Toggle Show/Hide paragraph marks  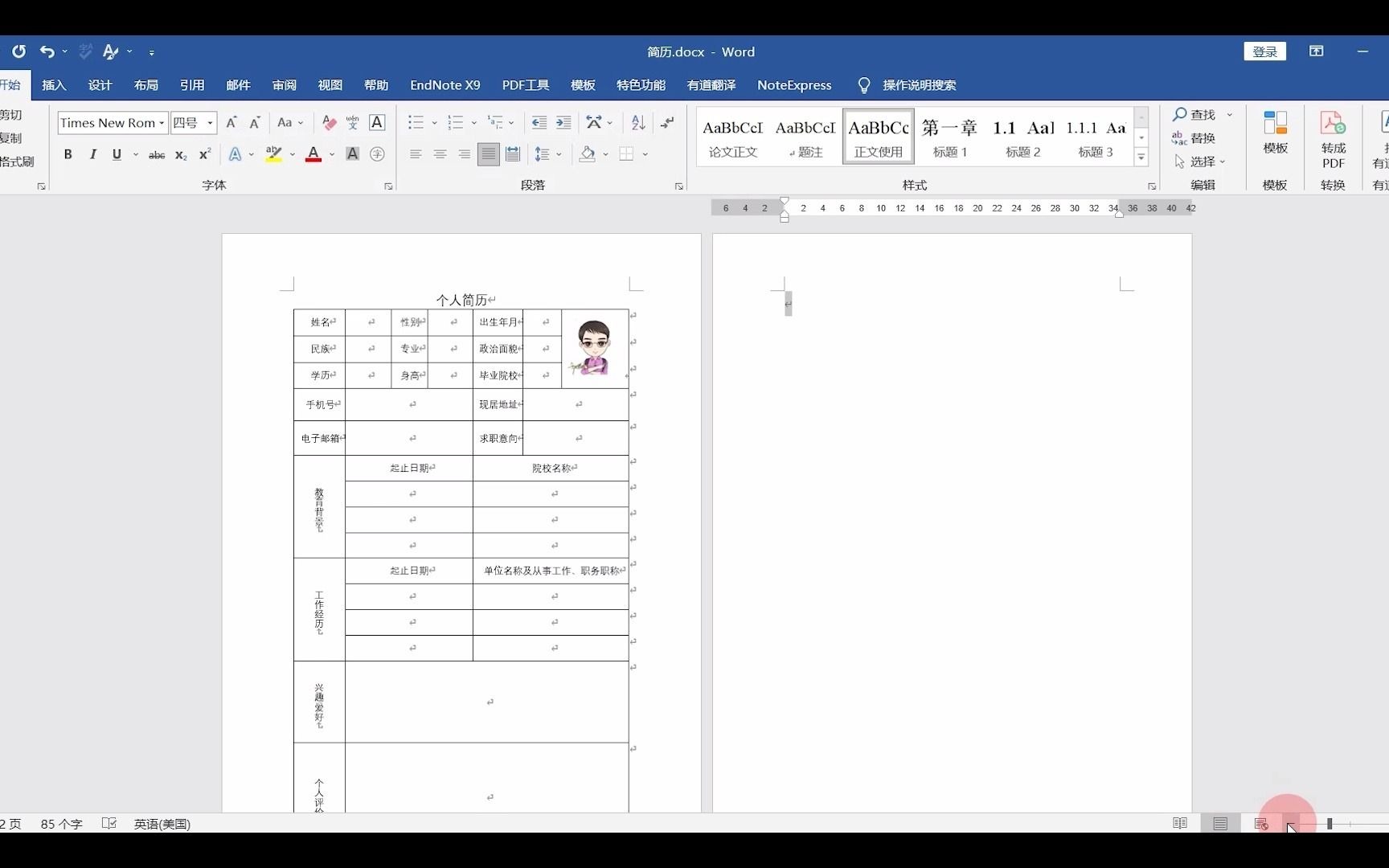(667, 123)
